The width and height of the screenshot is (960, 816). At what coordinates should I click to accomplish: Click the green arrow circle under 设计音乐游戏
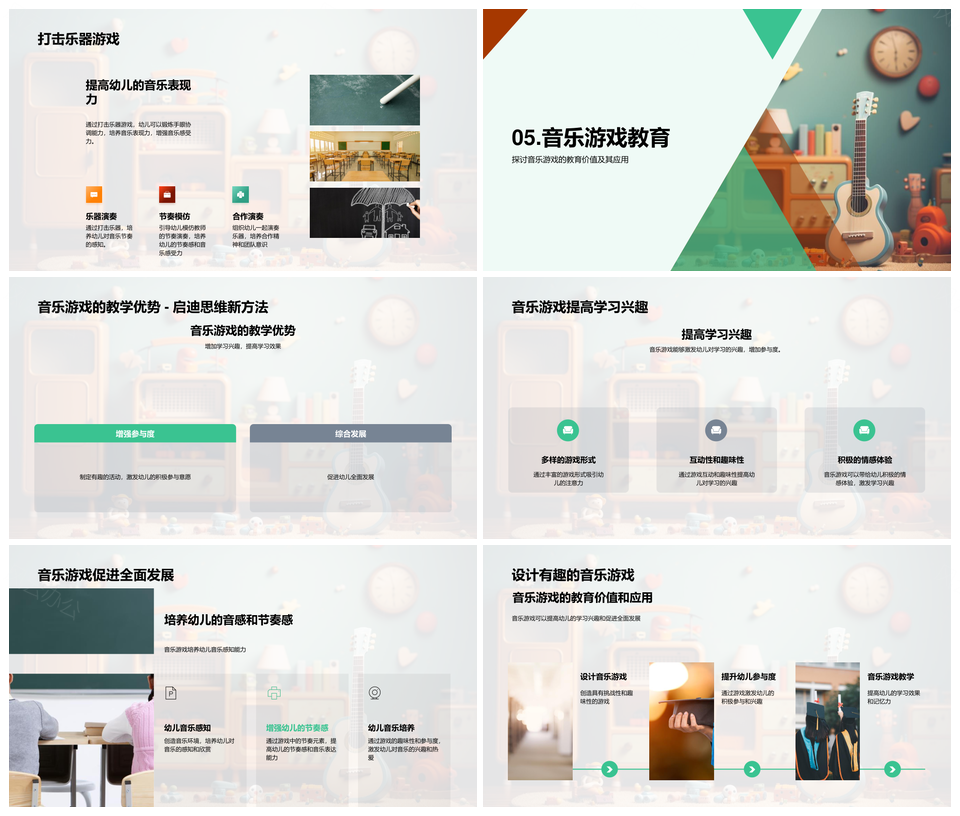[609, 769]
